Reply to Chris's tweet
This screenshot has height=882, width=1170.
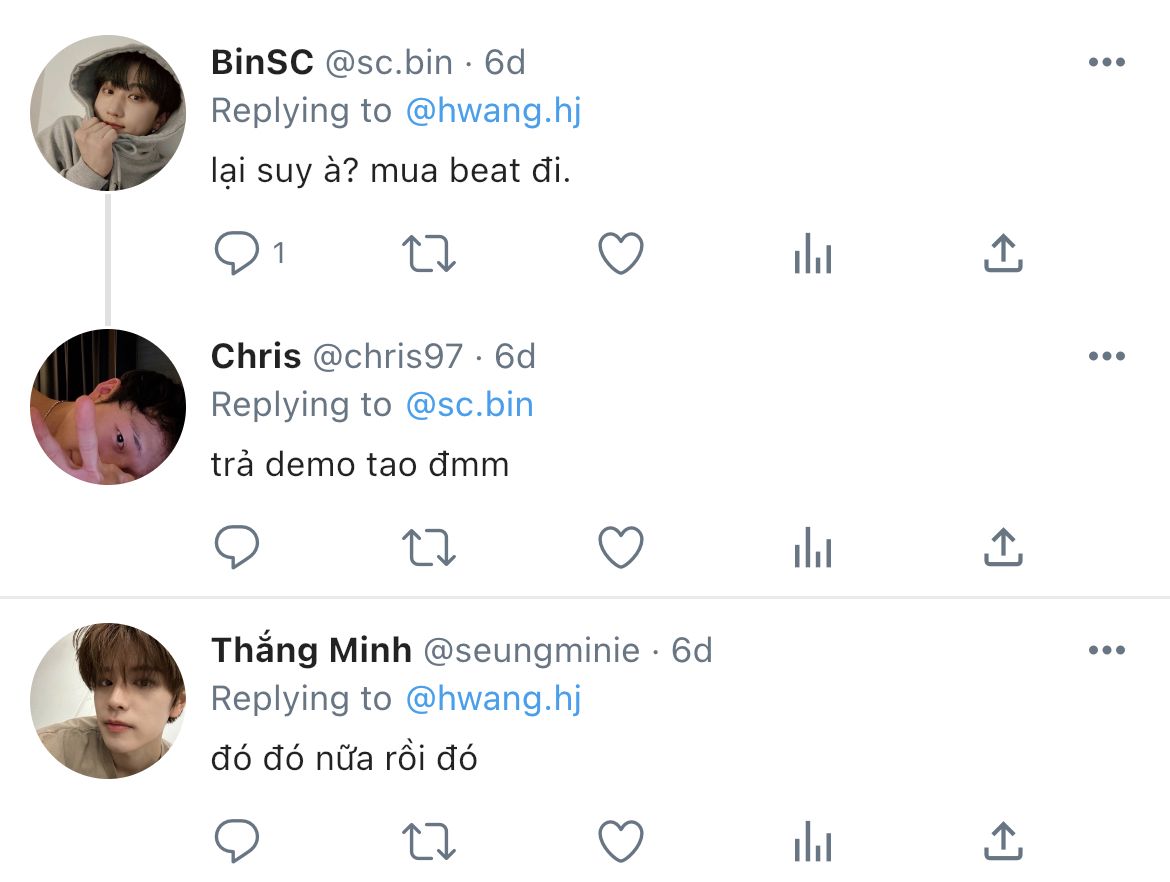point(237,547)
